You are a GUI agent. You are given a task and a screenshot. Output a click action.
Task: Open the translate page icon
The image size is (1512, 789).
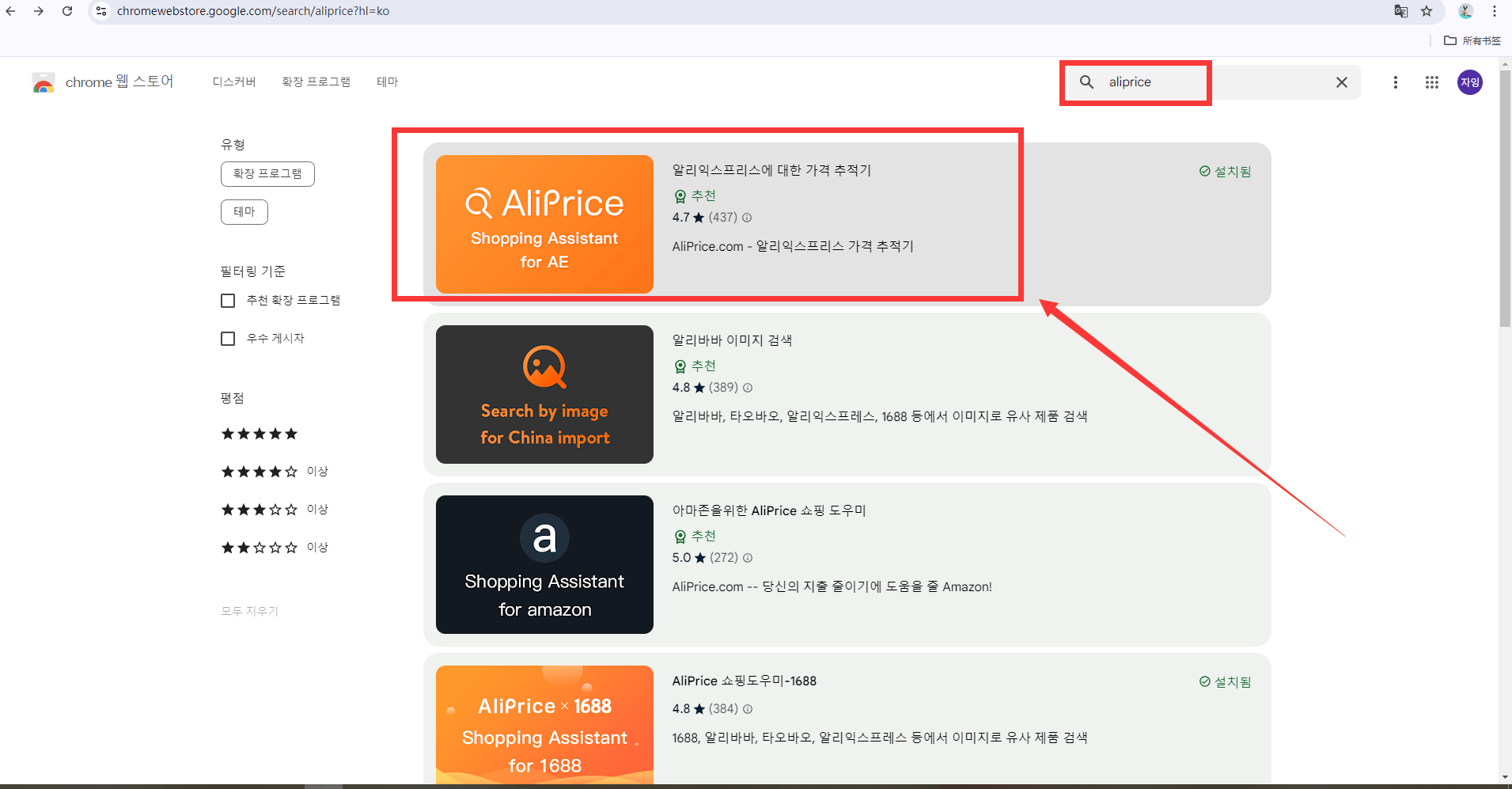[1401, 11]
